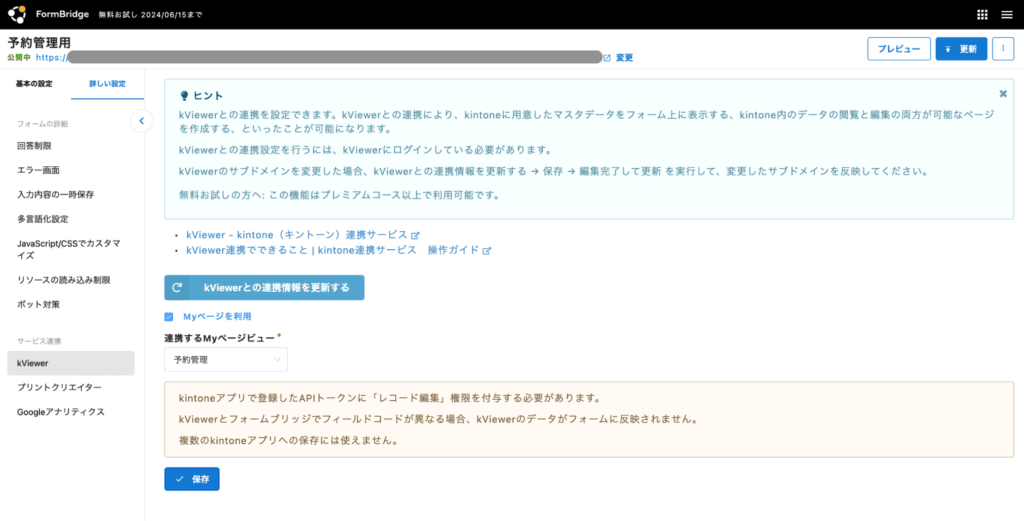Viewport: 1024px width, 521px height.
Task: Click external link icon after 操作ガイド link
Action: pos(486,251)
